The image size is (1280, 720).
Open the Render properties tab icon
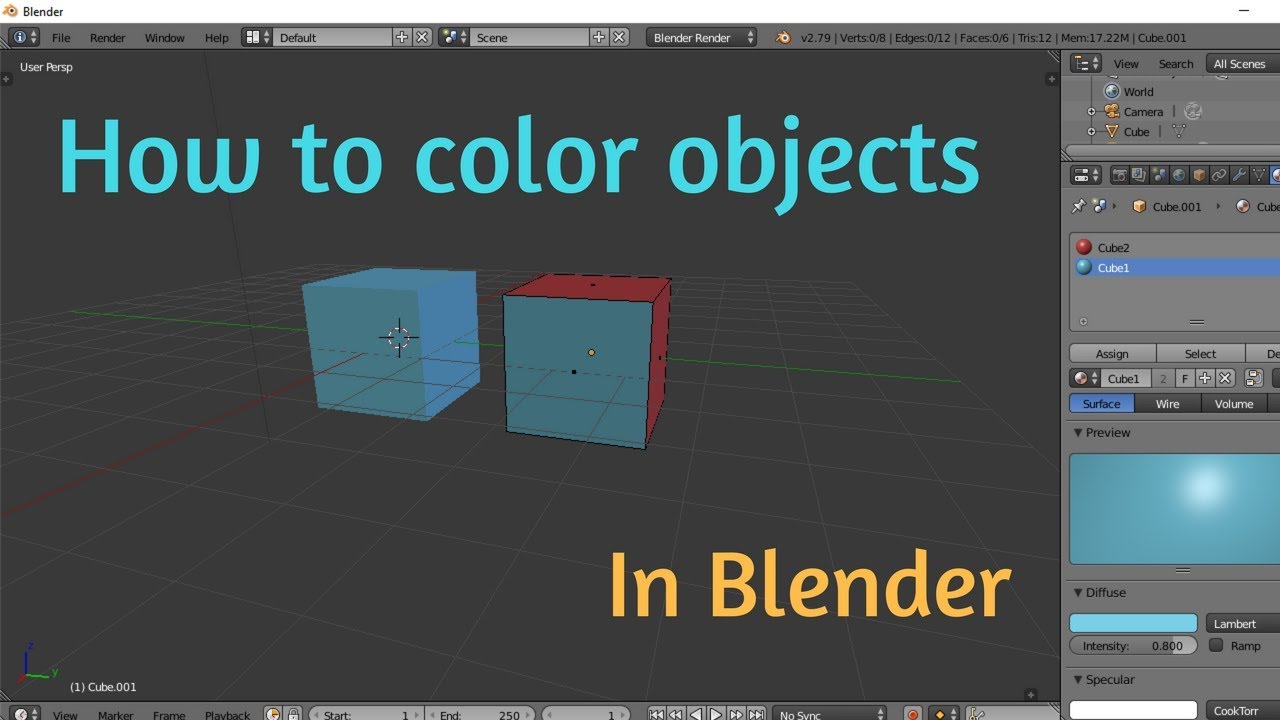tap(1120, 175)
